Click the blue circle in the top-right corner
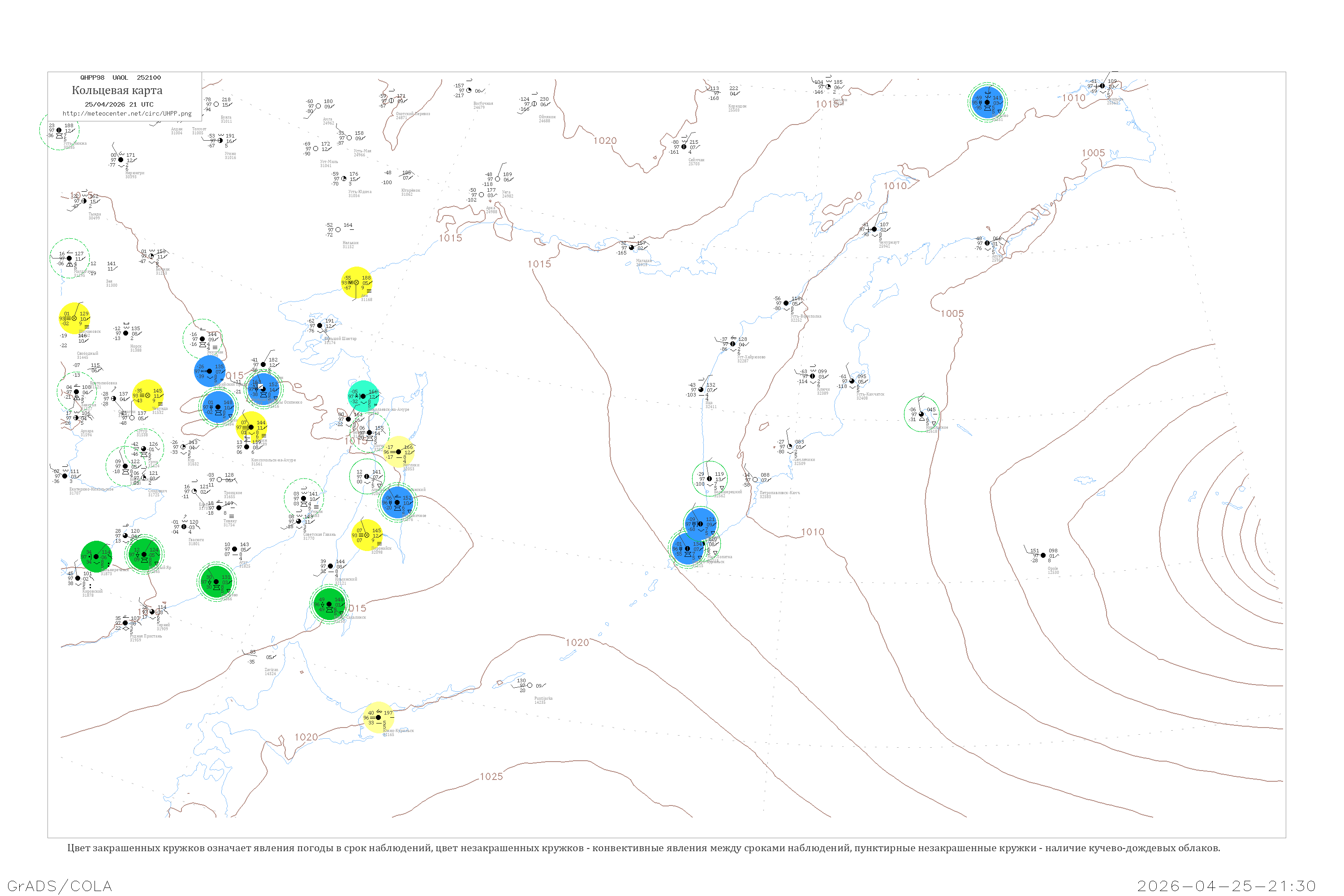1344x896 pixels. pyautogui.click(x=987, y=102)
